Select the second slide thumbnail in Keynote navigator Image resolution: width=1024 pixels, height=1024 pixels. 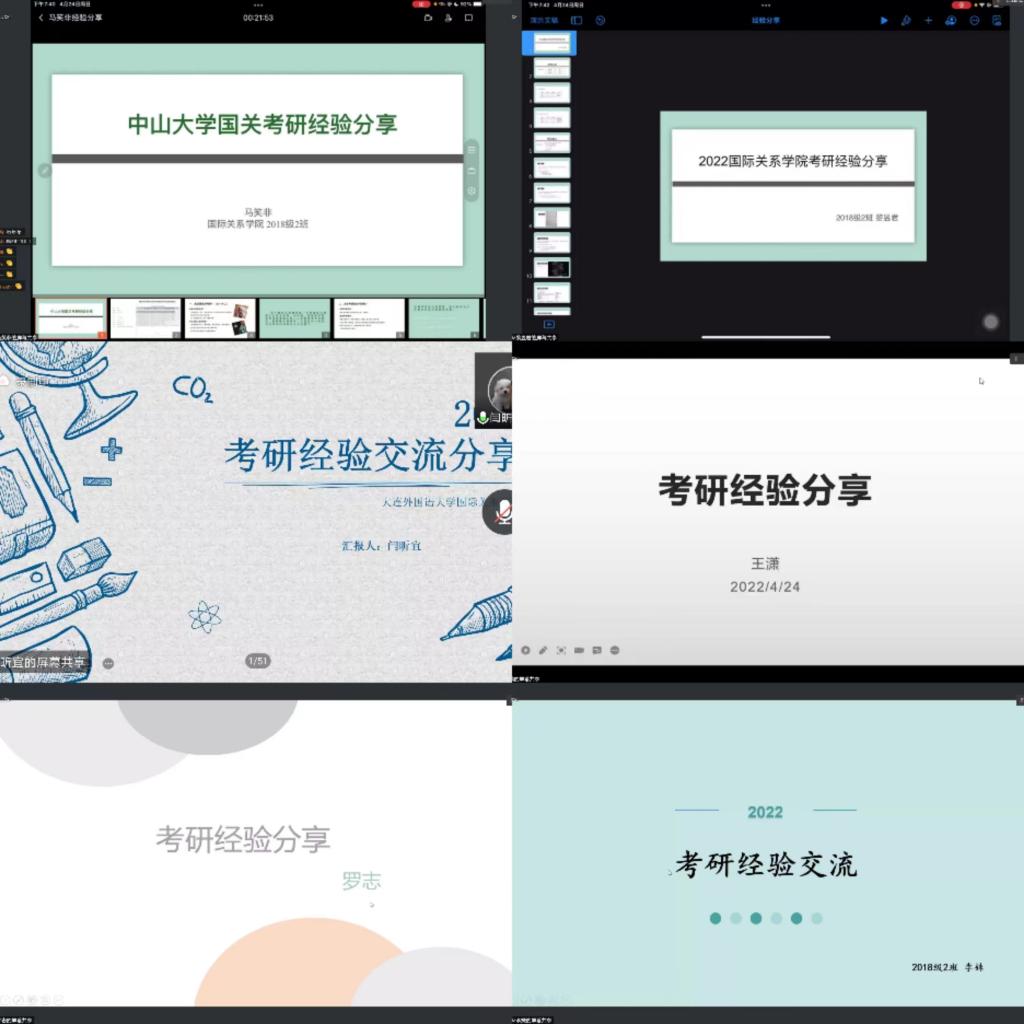click(x=551, y=67)
